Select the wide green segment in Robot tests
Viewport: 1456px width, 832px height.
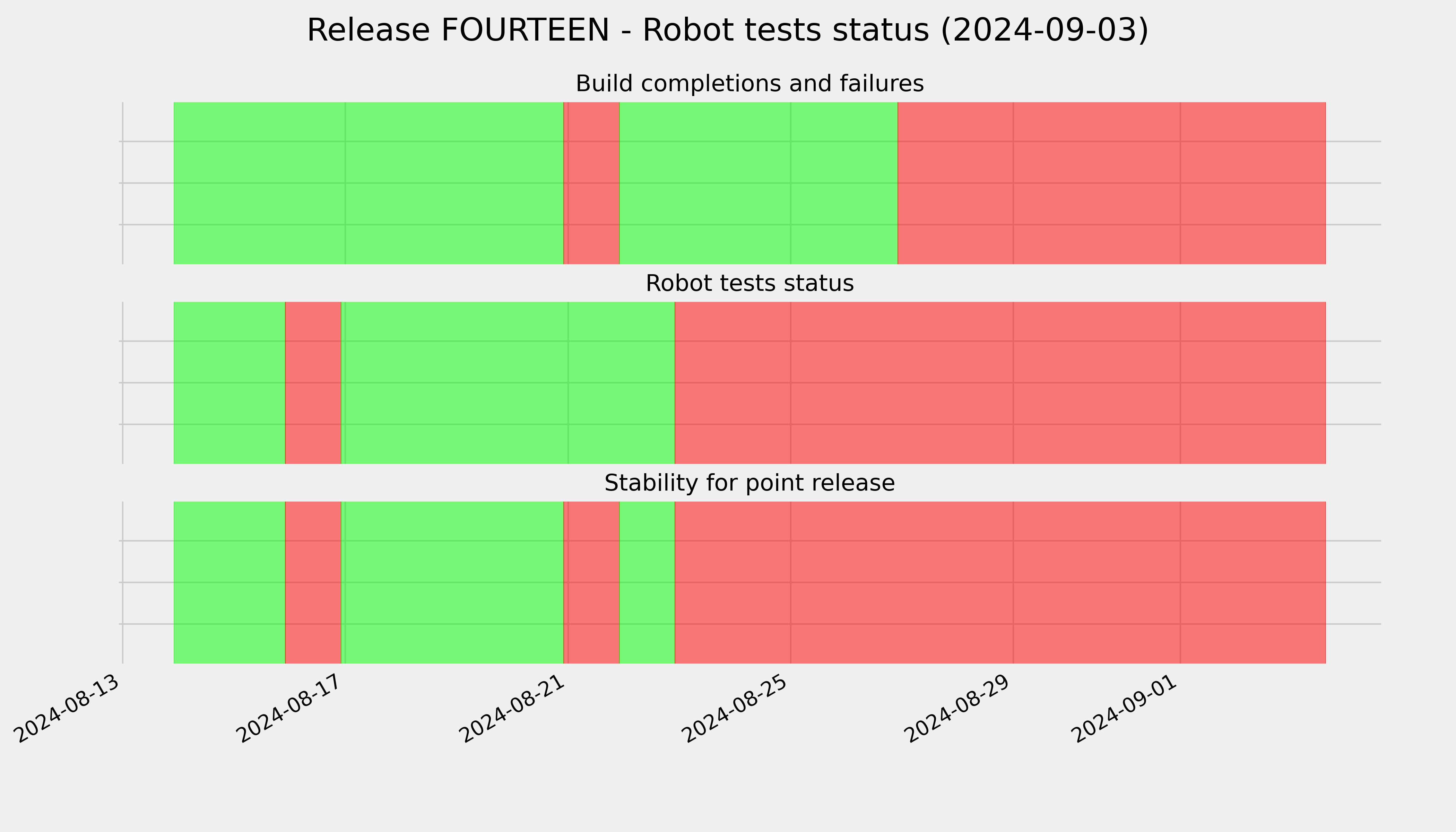[508, 383]
